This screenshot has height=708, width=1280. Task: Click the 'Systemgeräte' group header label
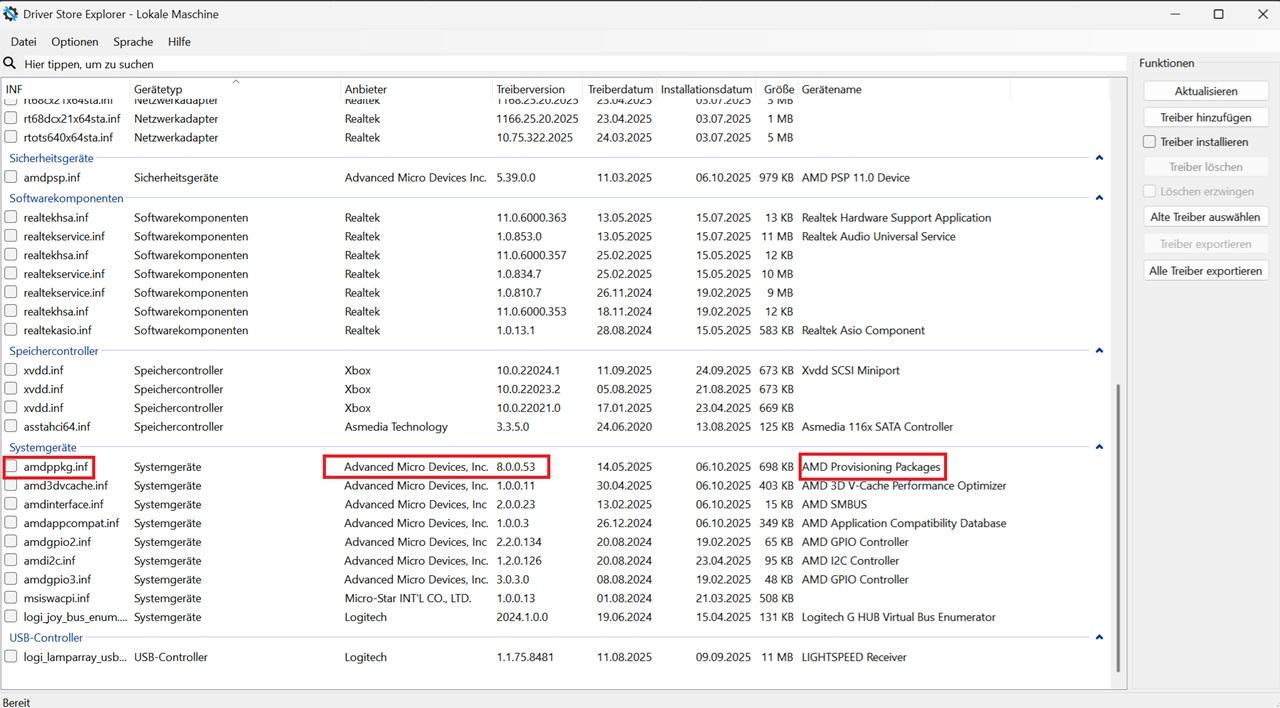point(43,448)
